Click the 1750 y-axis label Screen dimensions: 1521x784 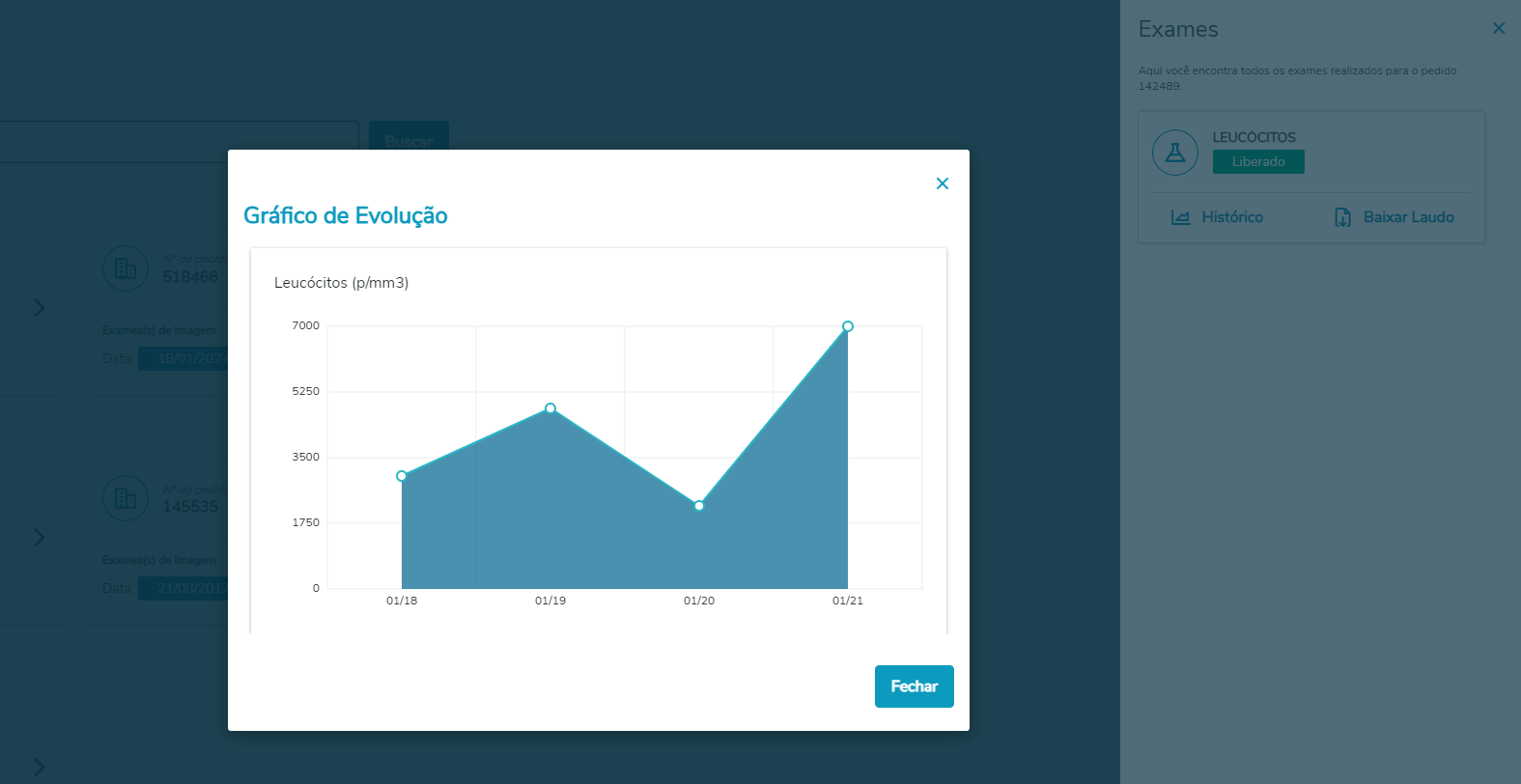tap(306, 522)
